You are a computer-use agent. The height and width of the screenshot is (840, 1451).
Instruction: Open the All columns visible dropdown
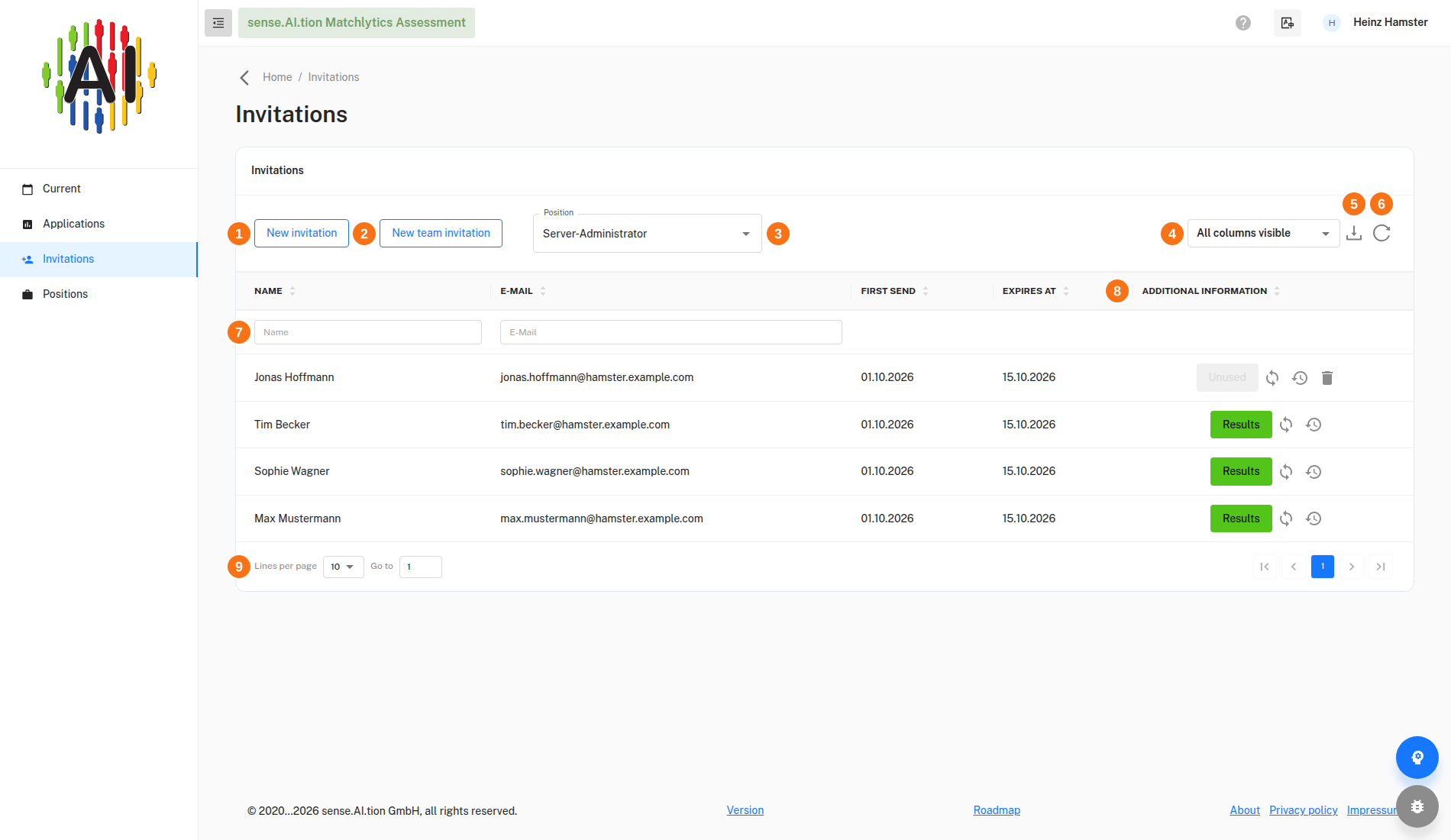1264,233
